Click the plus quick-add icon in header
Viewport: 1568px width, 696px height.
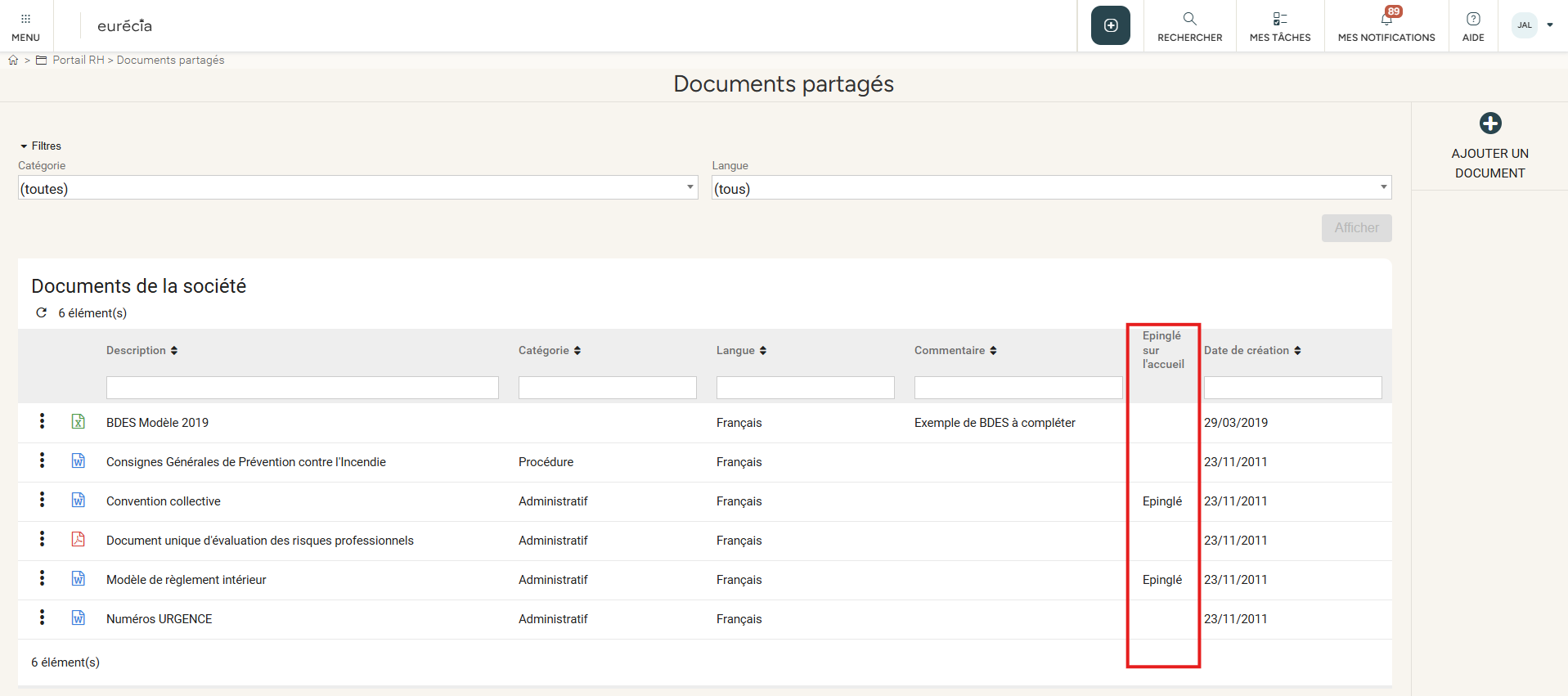click(1110, 25)
